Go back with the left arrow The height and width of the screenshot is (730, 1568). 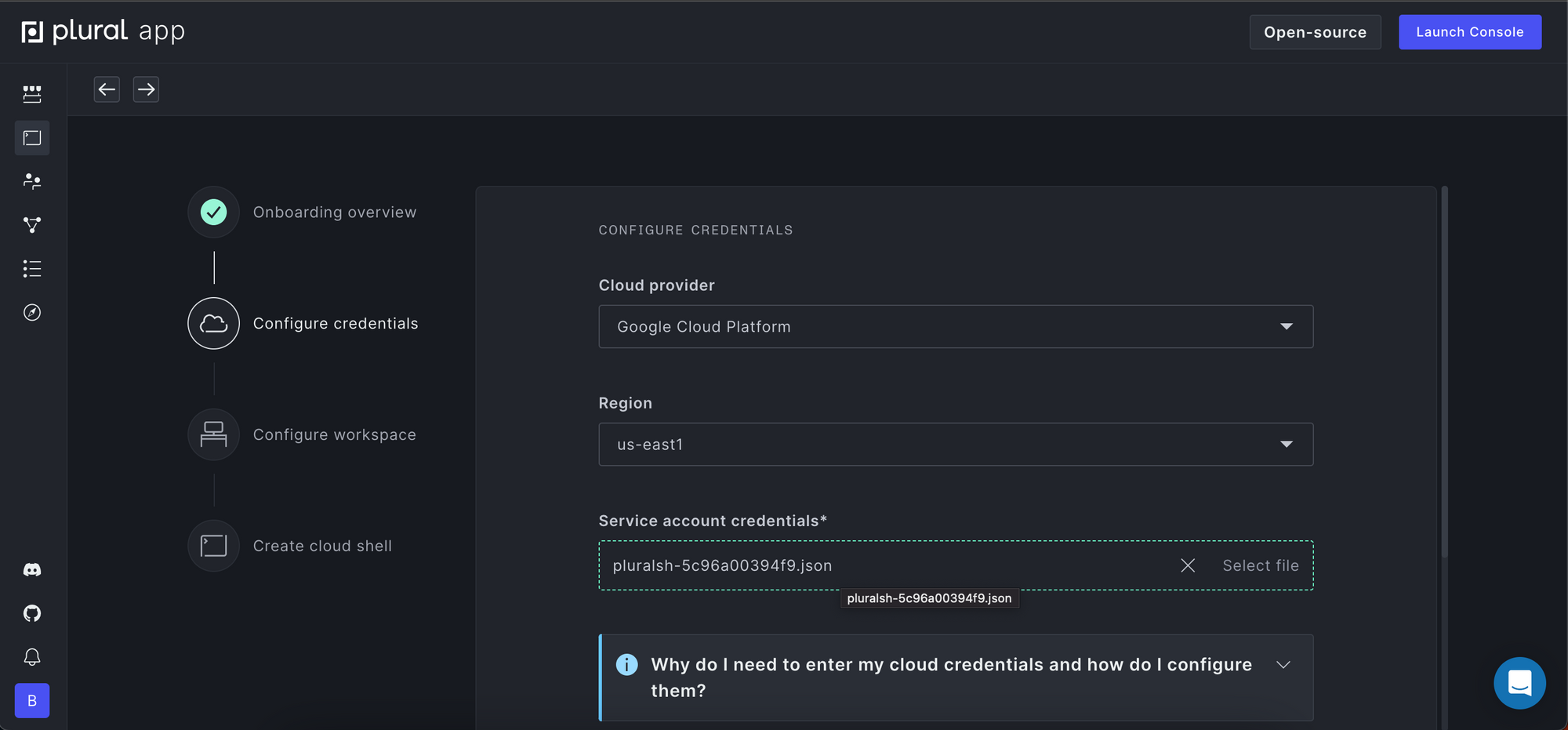click(107, 89)
